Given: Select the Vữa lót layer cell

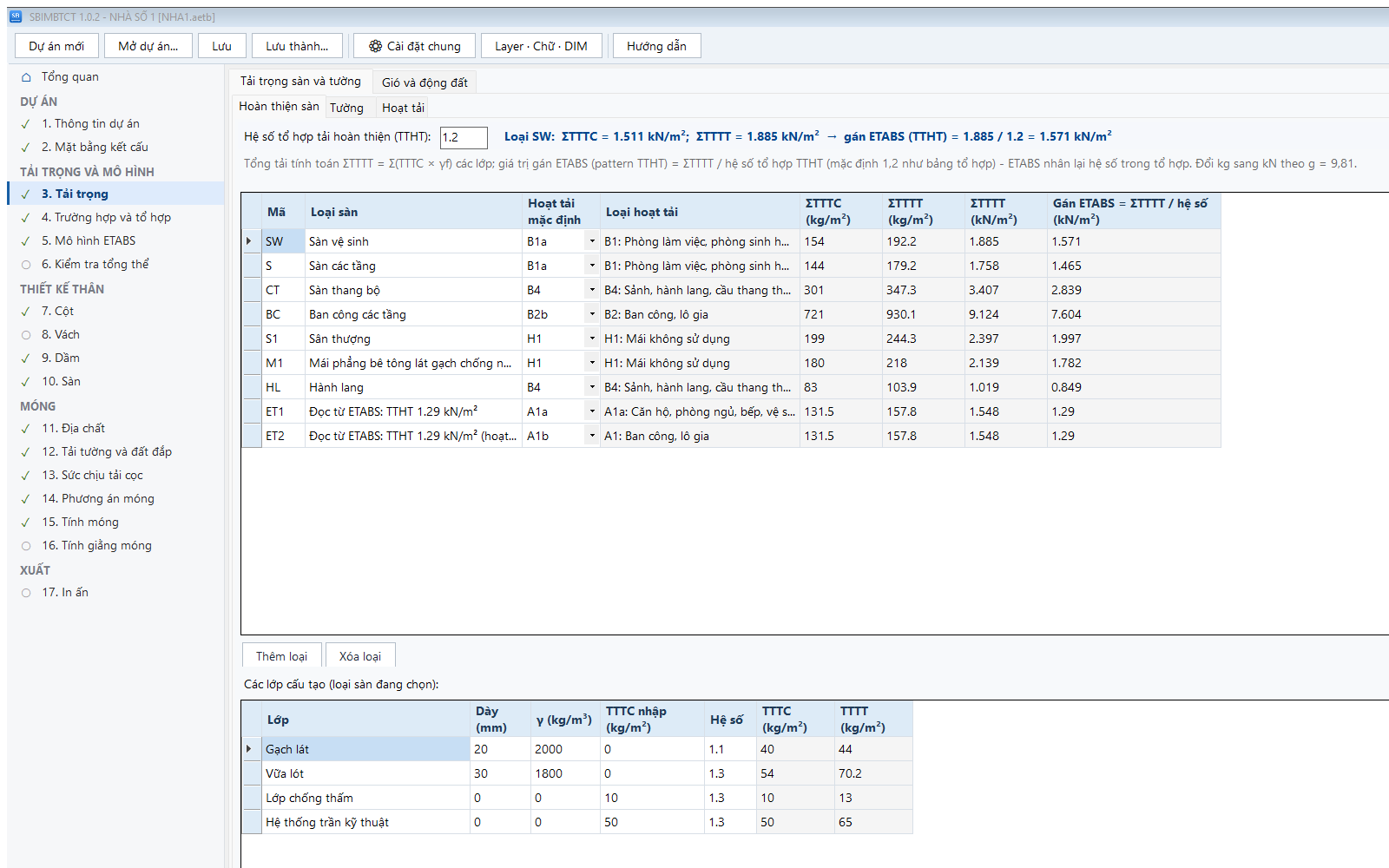Looking at the screenshot, I should (x=365, y=773).
